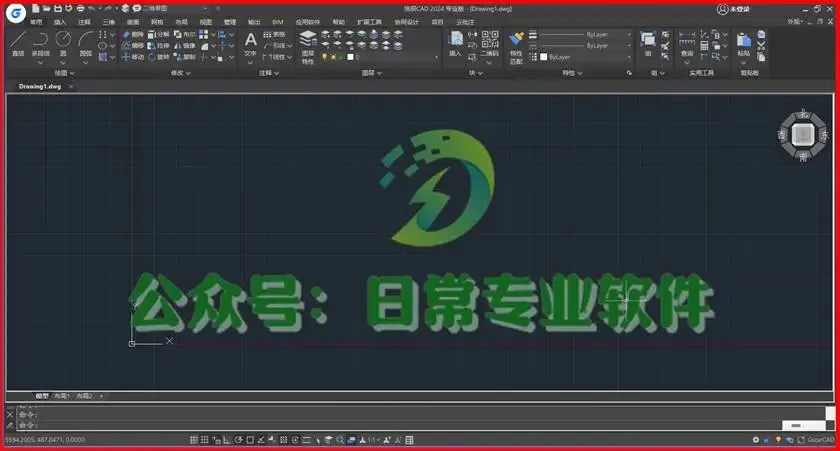Image resolution: width=840 pixels, height=451 pixels.
Task: Click the layer color white swatch
Action: click(350, 57)
